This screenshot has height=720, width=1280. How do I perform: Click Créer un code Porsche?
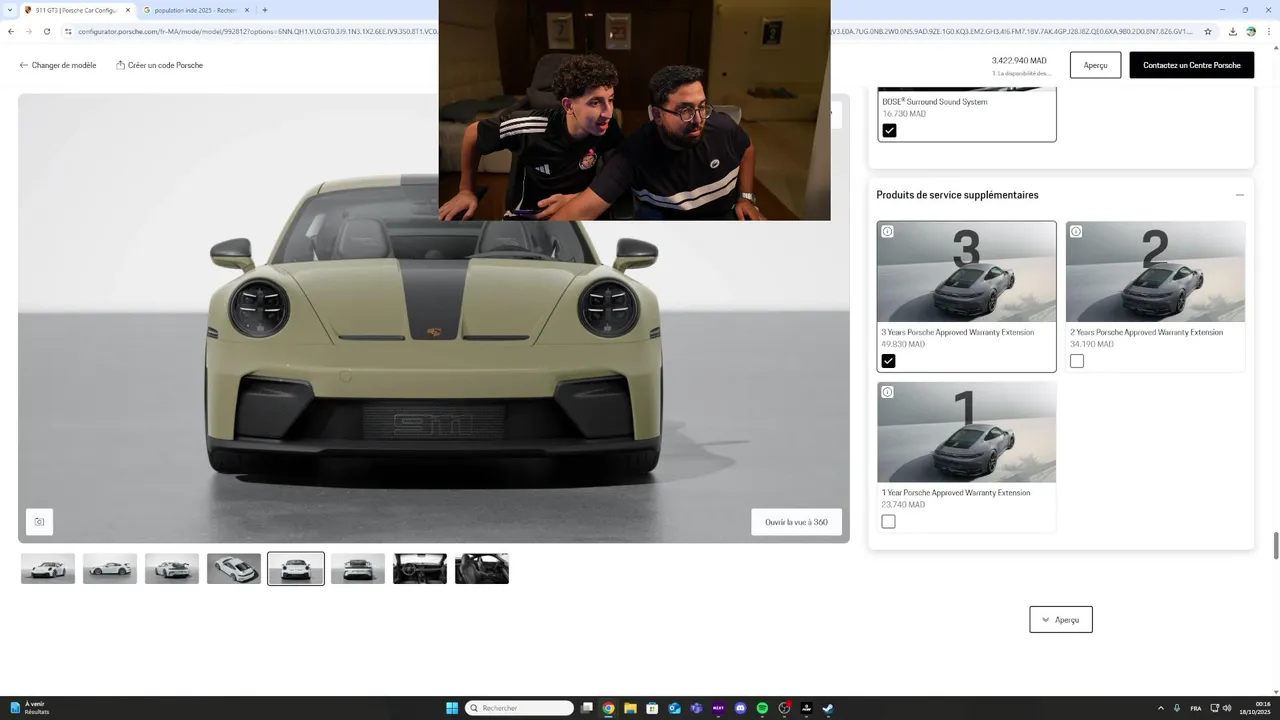[x=160, y=65]
